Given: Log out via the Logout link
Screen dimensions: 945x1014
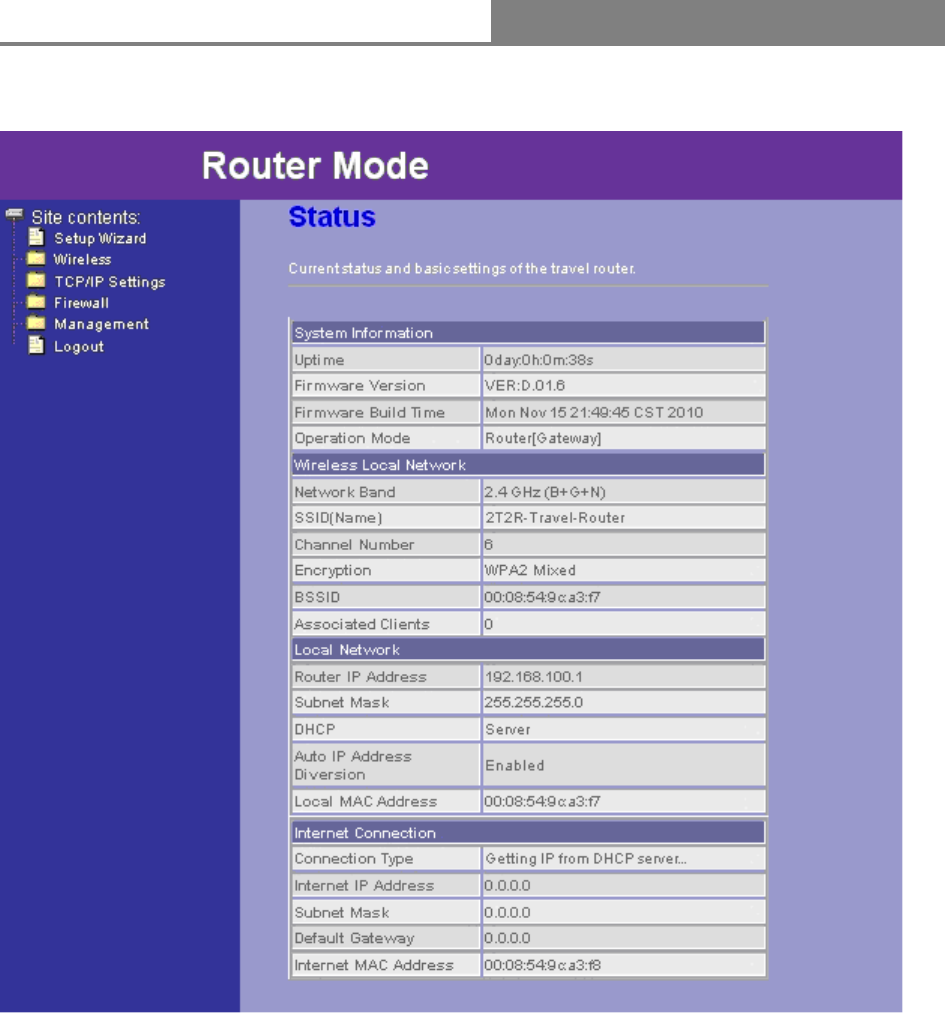Looking at the screenshot, I should (79, 347).
